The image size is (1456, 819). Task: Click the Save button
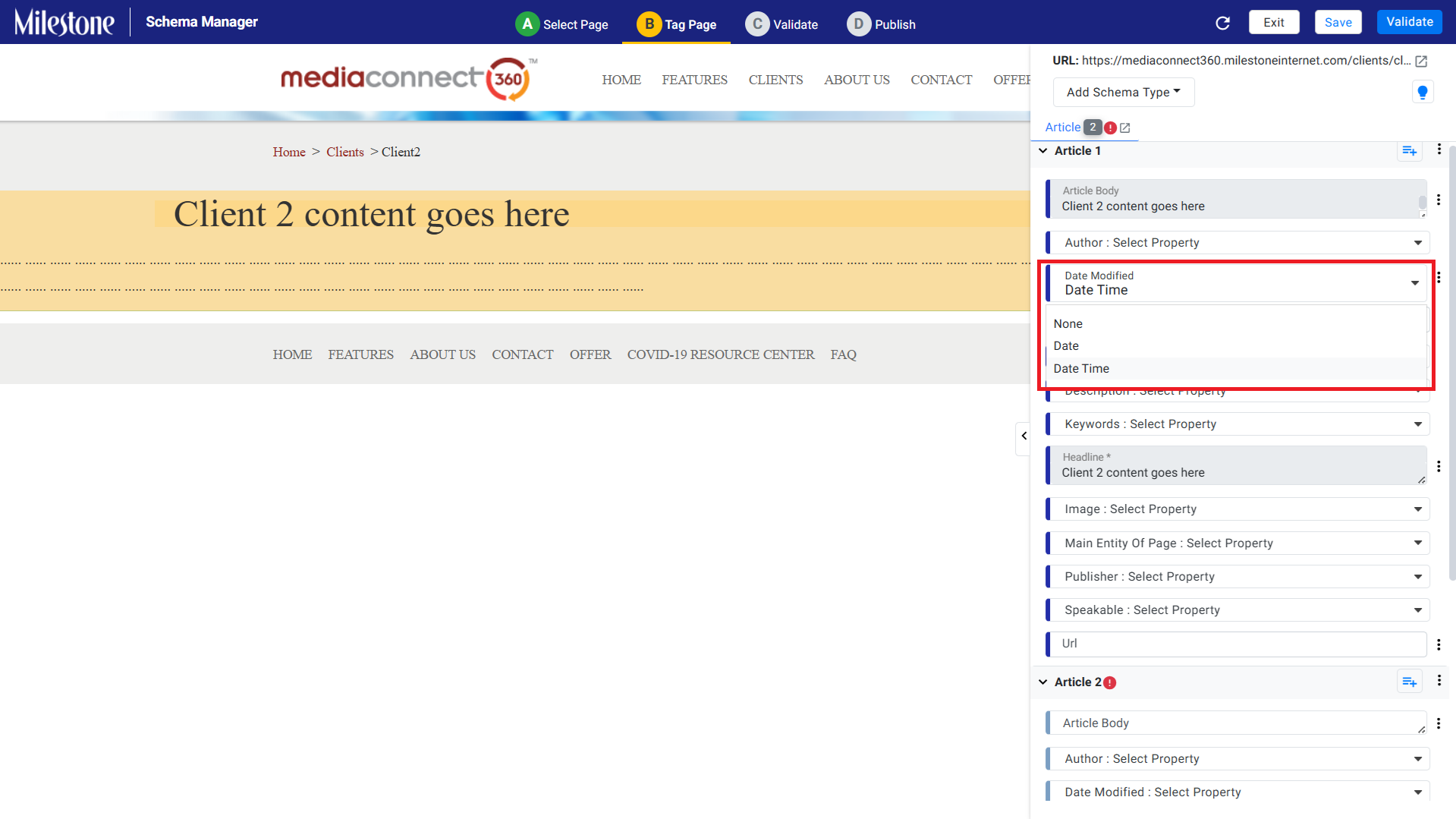[1338, 23]
